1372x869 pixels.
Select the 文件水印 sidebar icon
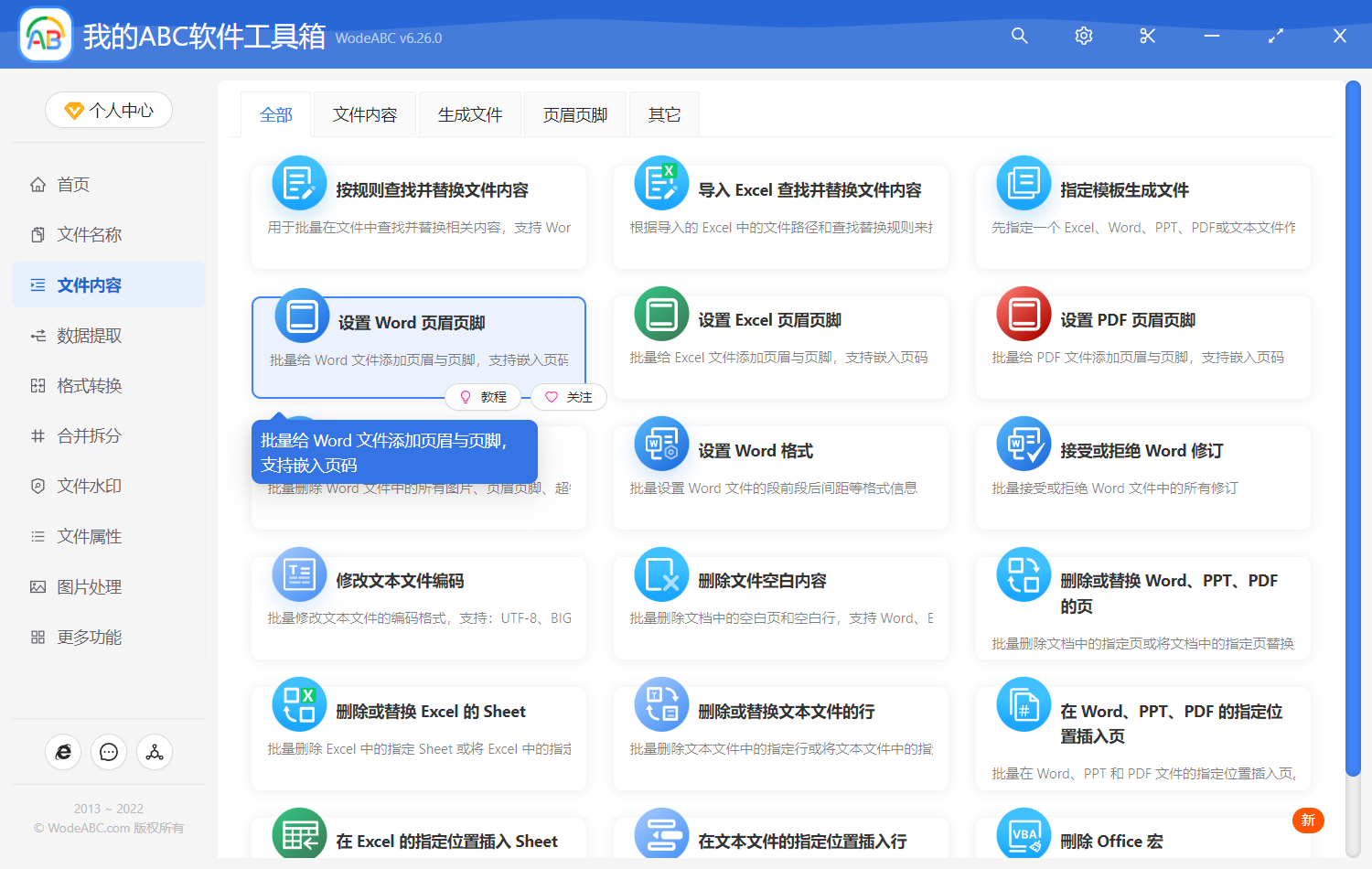tap(38, 486)
